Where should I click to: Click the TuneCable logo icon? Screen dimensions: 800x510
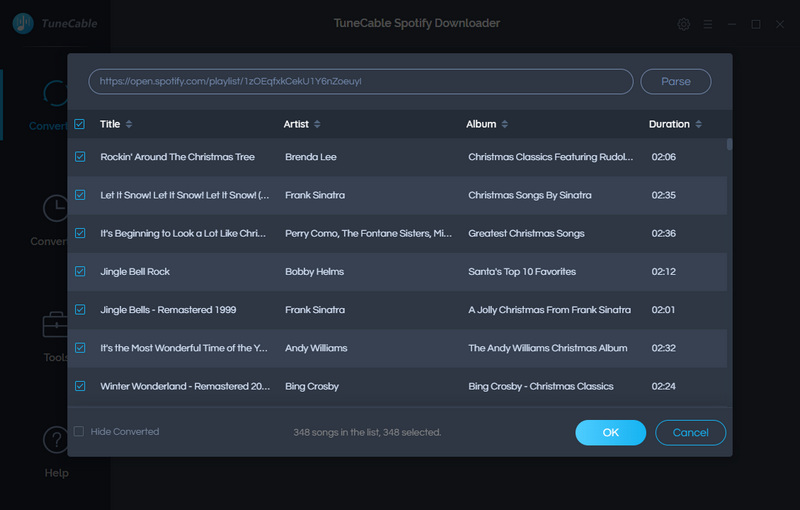[x=23, y=23]
